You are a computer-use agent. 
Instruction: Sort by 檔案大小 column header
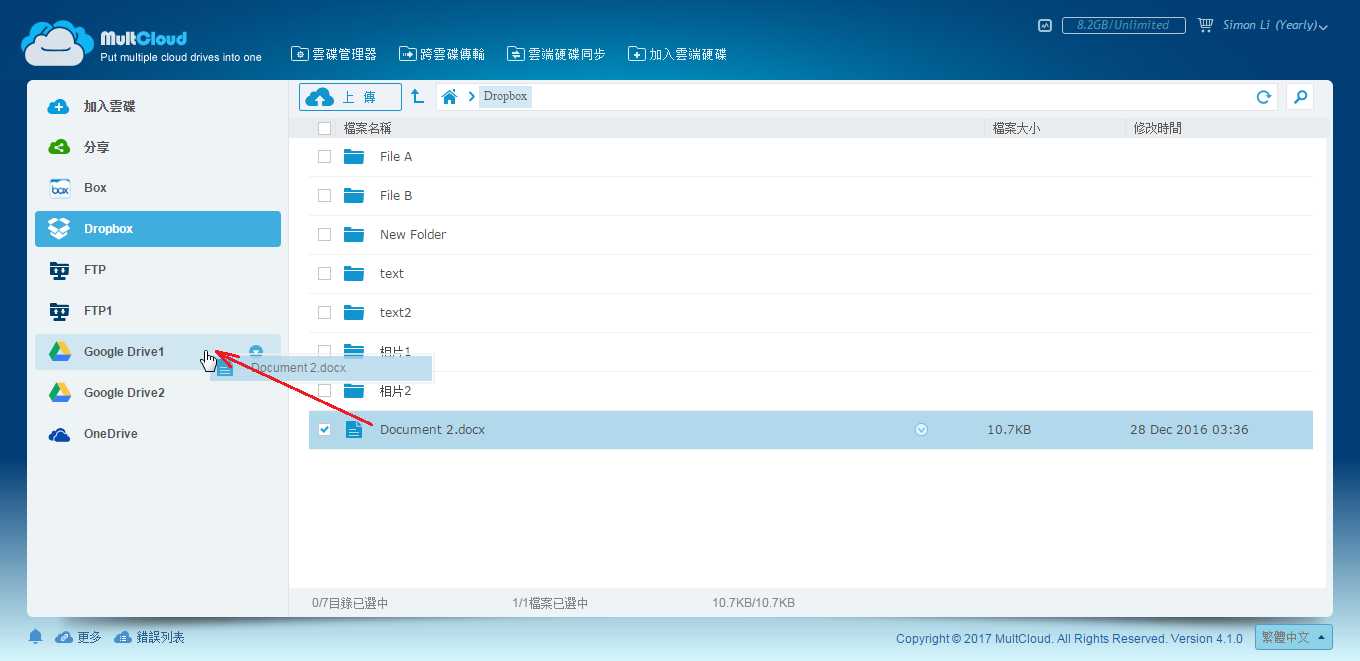click(x=1016, y=128)
